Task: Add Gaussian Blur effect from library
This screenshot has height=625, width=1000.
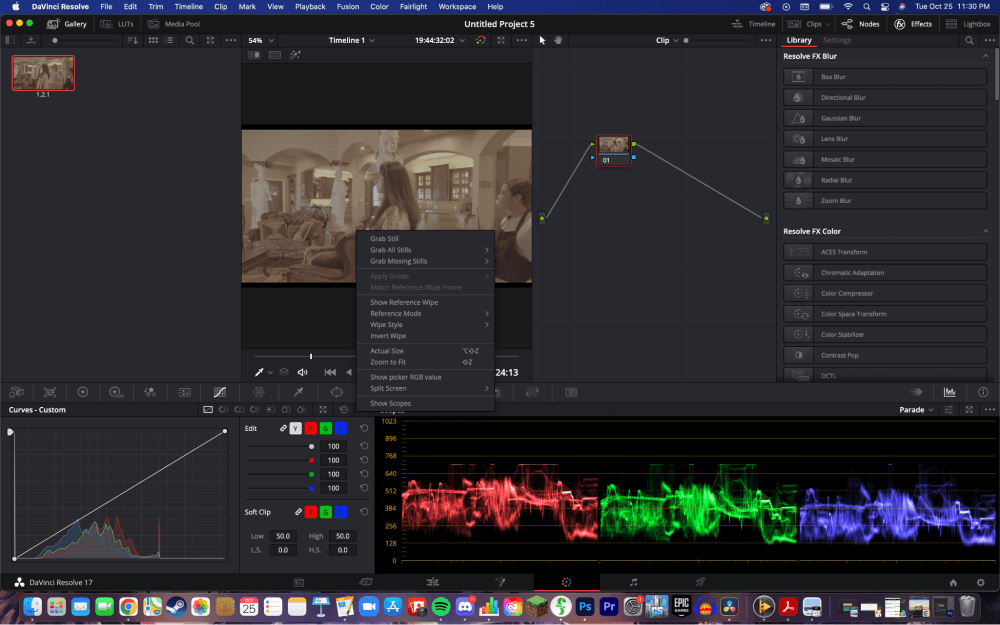Action: 841,118
